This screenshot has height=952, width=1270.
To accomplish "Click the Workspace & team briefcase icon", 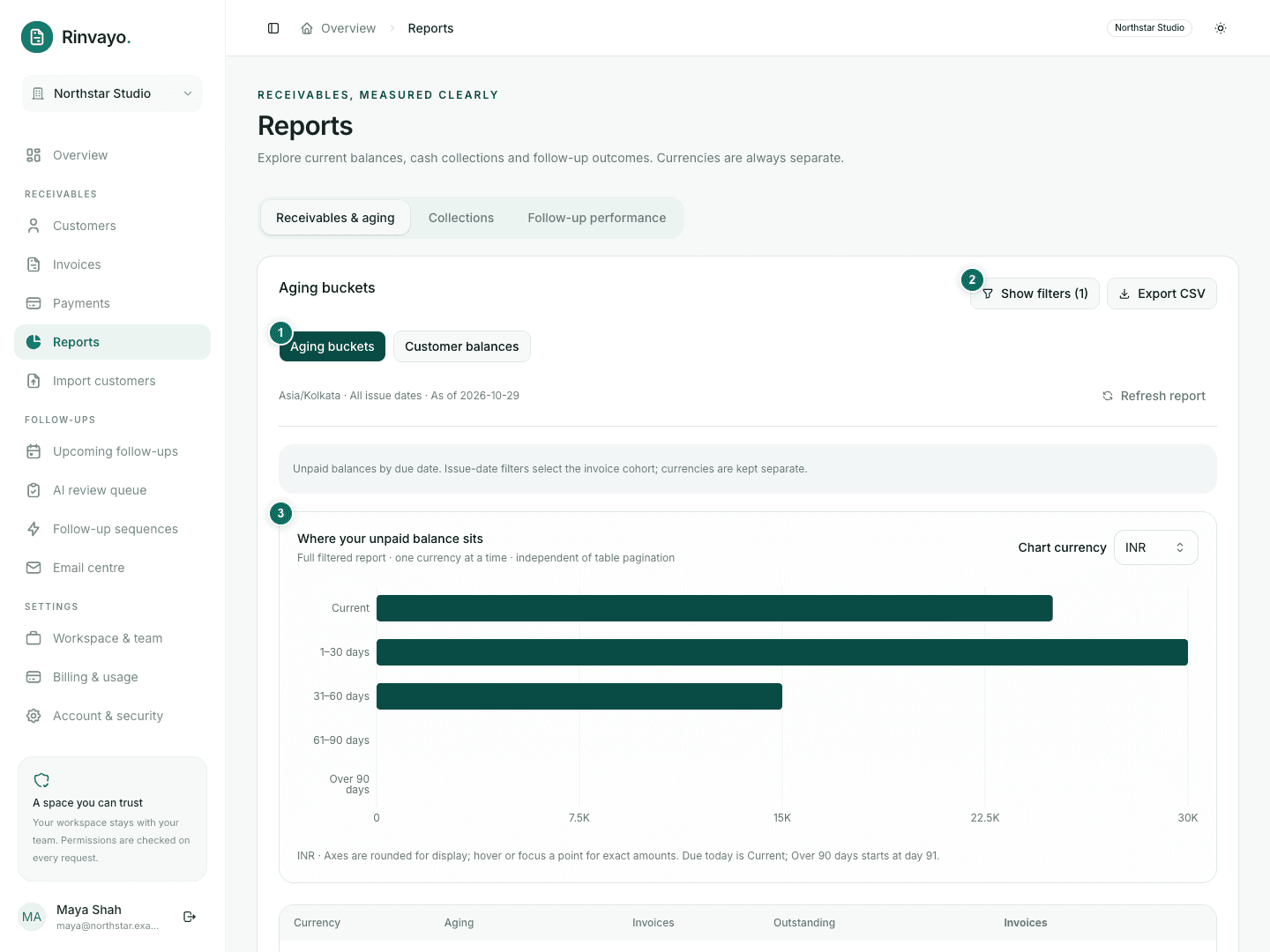I will 34,638.
